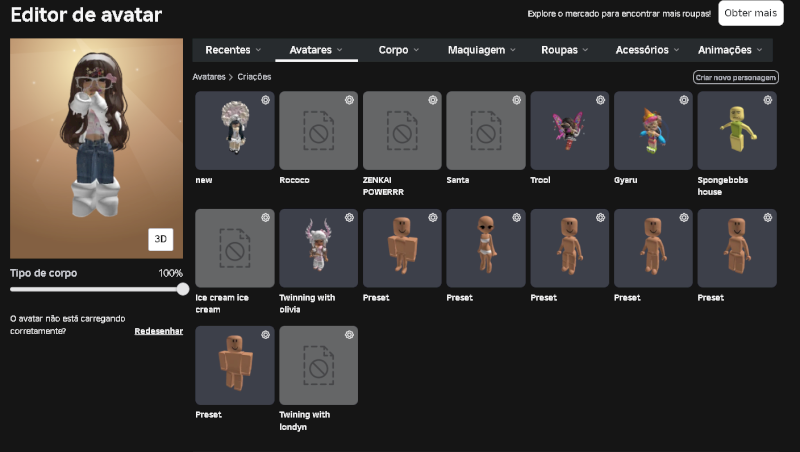Expand the Maquiagem dropdown

(x=482, y=50)
